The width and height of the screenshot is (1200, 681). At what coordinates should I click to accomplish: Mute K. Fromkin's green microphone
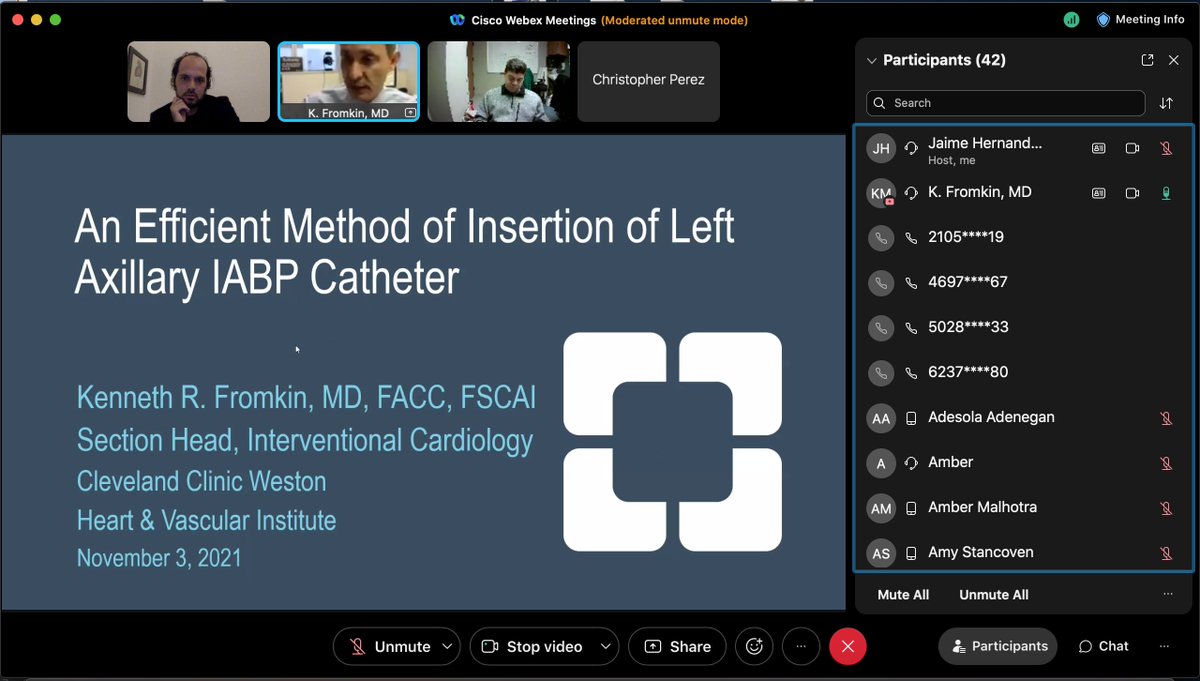[1166, 193]
